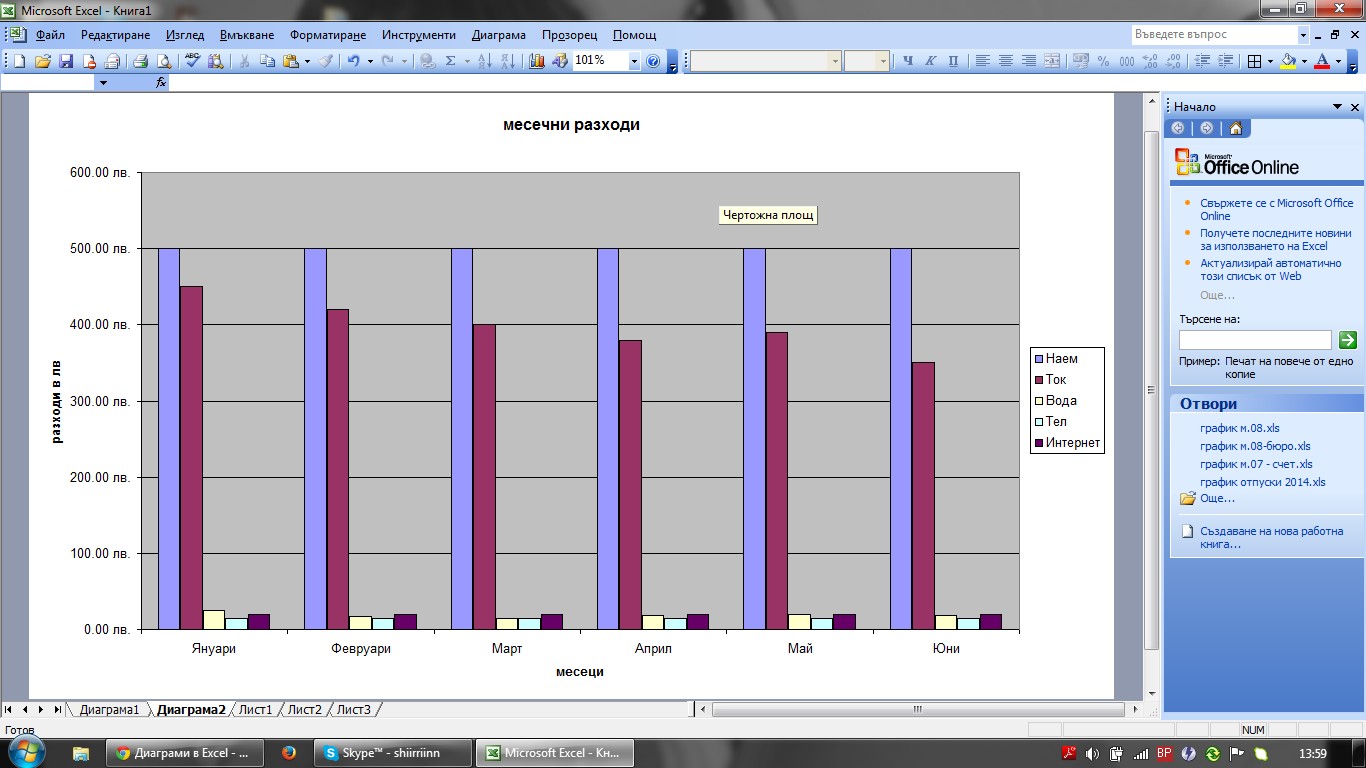
Task: Open Paste options dropdown arrow
Action: click(307, 61)
